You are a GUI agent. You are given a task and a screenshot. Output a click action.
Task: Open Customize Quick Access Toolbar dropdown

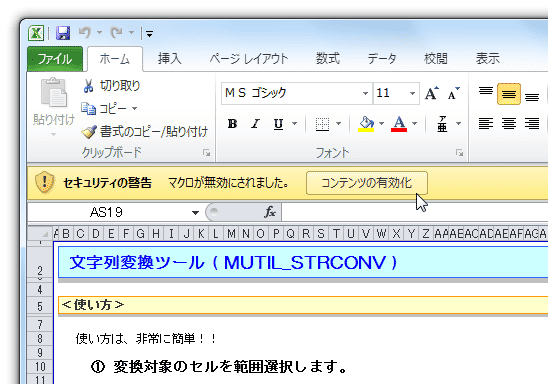pos(149,34)
